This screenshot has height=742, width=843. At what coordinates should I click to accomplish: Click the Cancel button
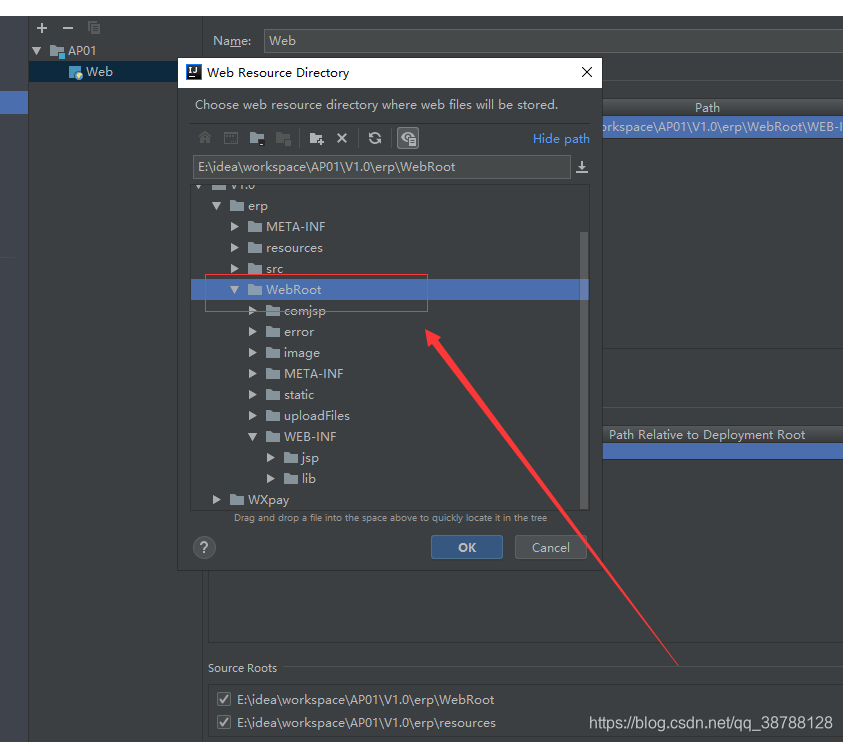coord(551,547)
